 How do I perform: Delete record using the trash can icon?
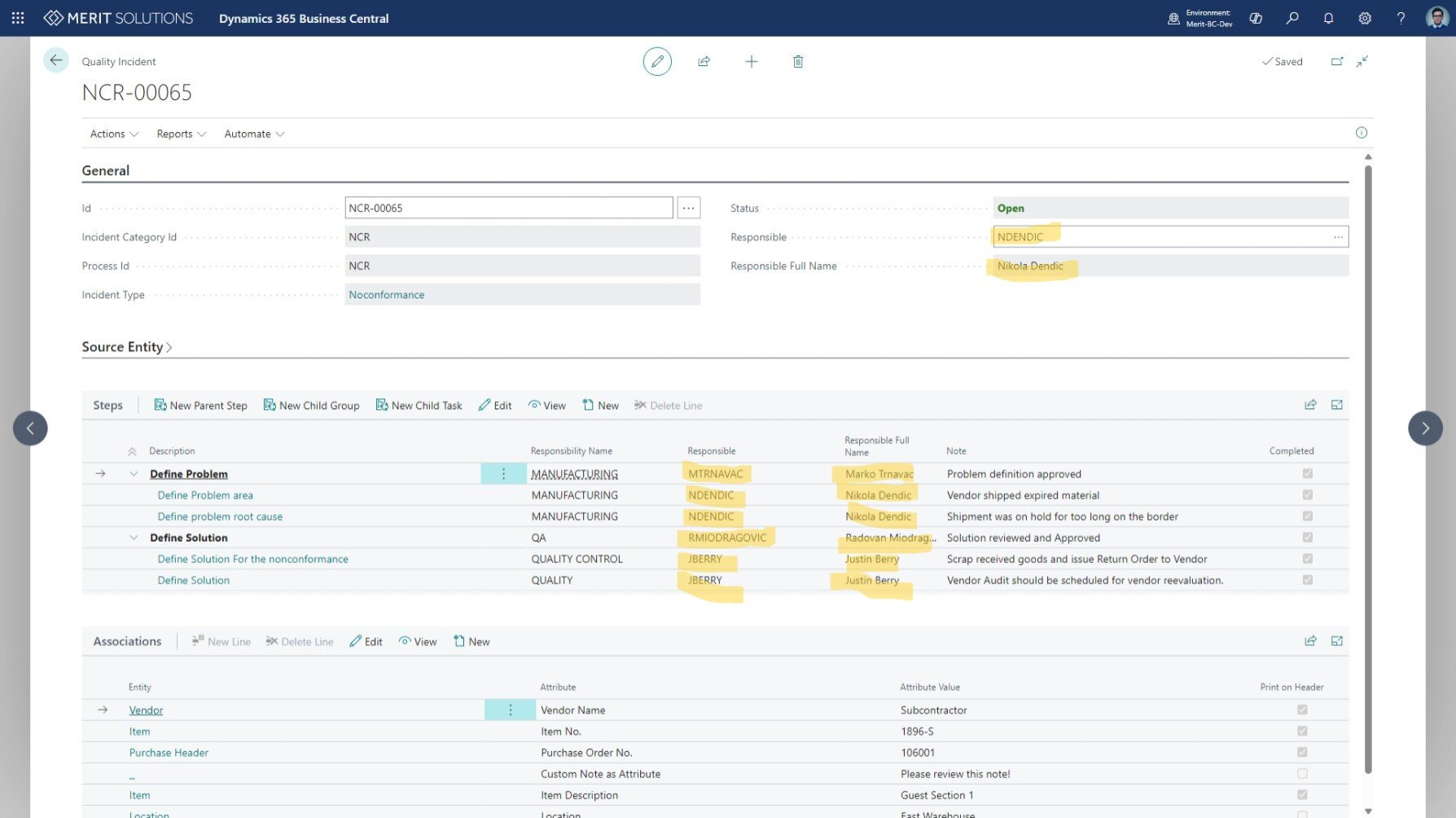(x=798, y=62)
